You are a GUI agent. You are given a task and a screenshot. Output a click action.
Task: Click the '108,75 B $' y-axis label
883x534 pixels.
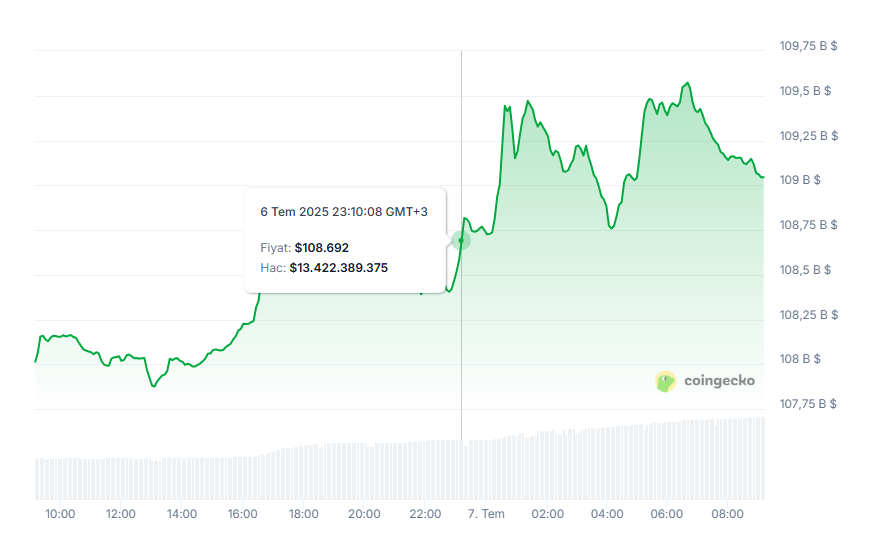[808, 225]
